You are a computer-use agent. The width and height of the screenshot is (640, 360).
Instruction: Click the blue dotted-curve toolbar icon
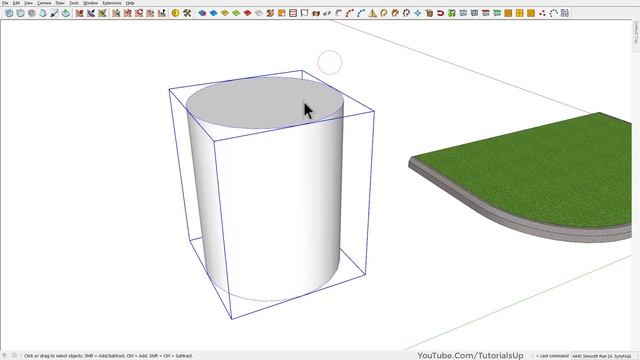pyautogui.click(x=361, y=13)
